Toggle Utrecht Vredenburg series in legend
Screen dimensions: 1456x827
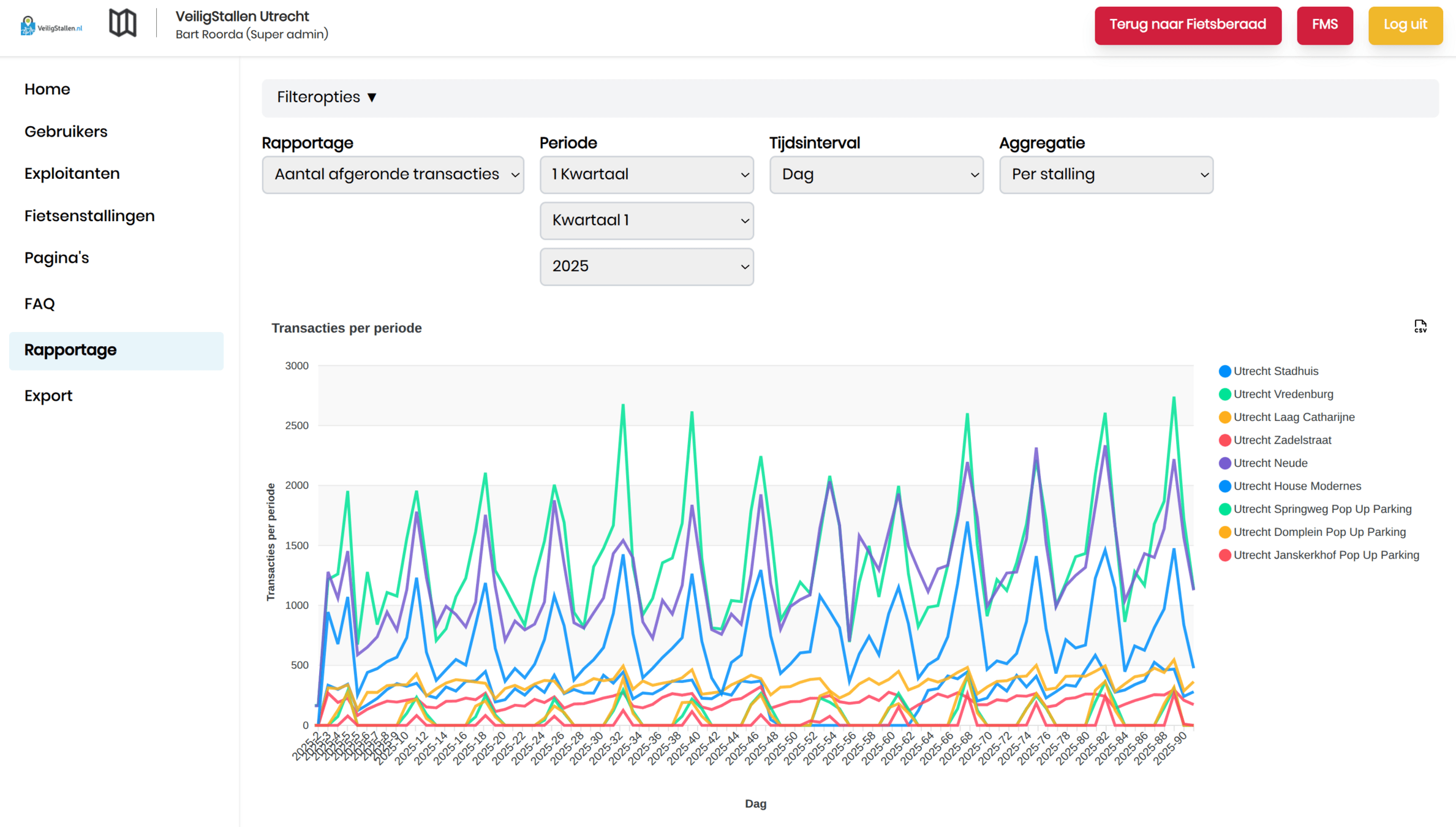click(1283, 395)
